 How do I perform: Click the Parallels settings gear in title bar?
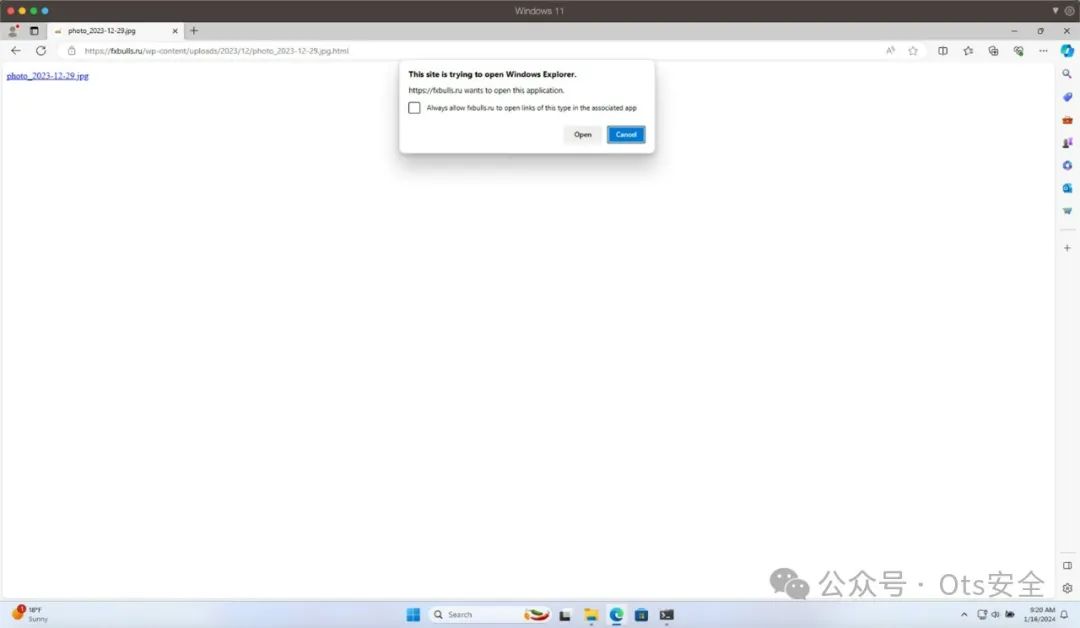point(1070,10)
